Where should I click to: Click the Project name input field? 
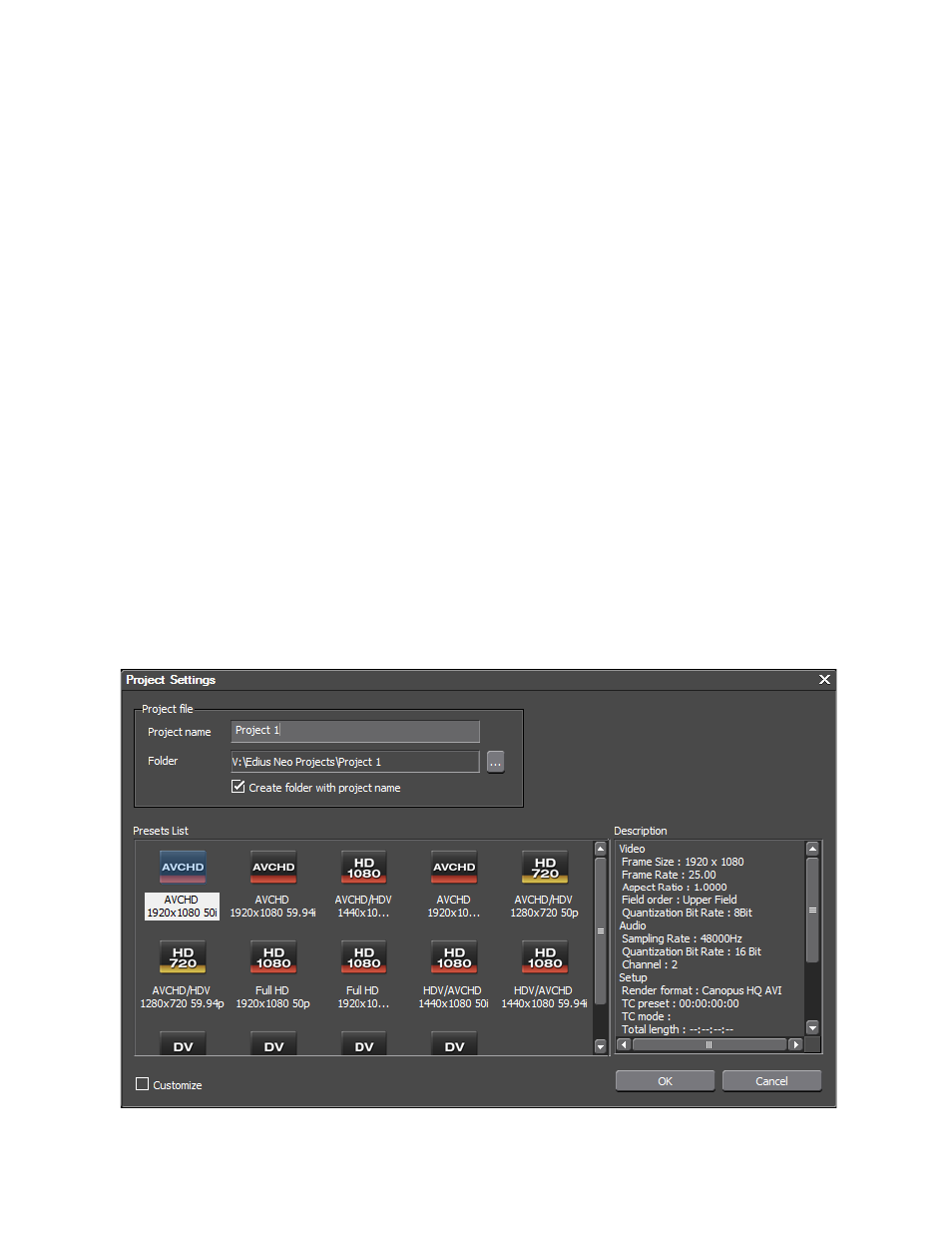(355, 731)
